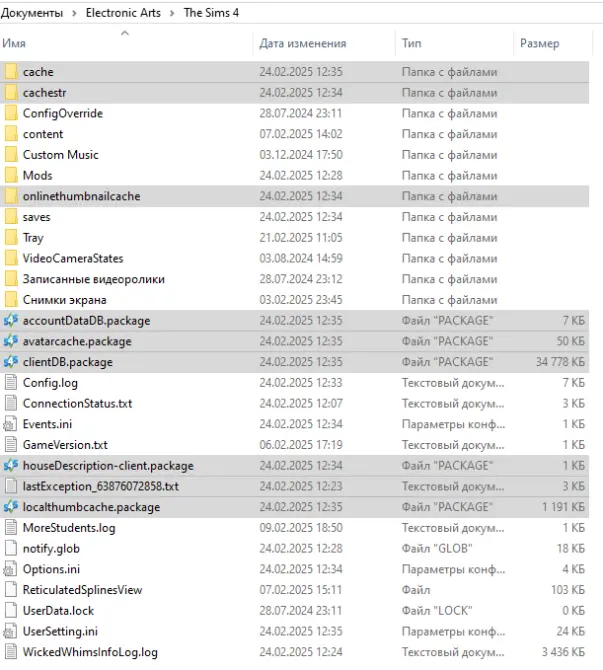Screen dimensions: 603x670
Task: Click the Mods folder icon
Action: click(11, 175)
